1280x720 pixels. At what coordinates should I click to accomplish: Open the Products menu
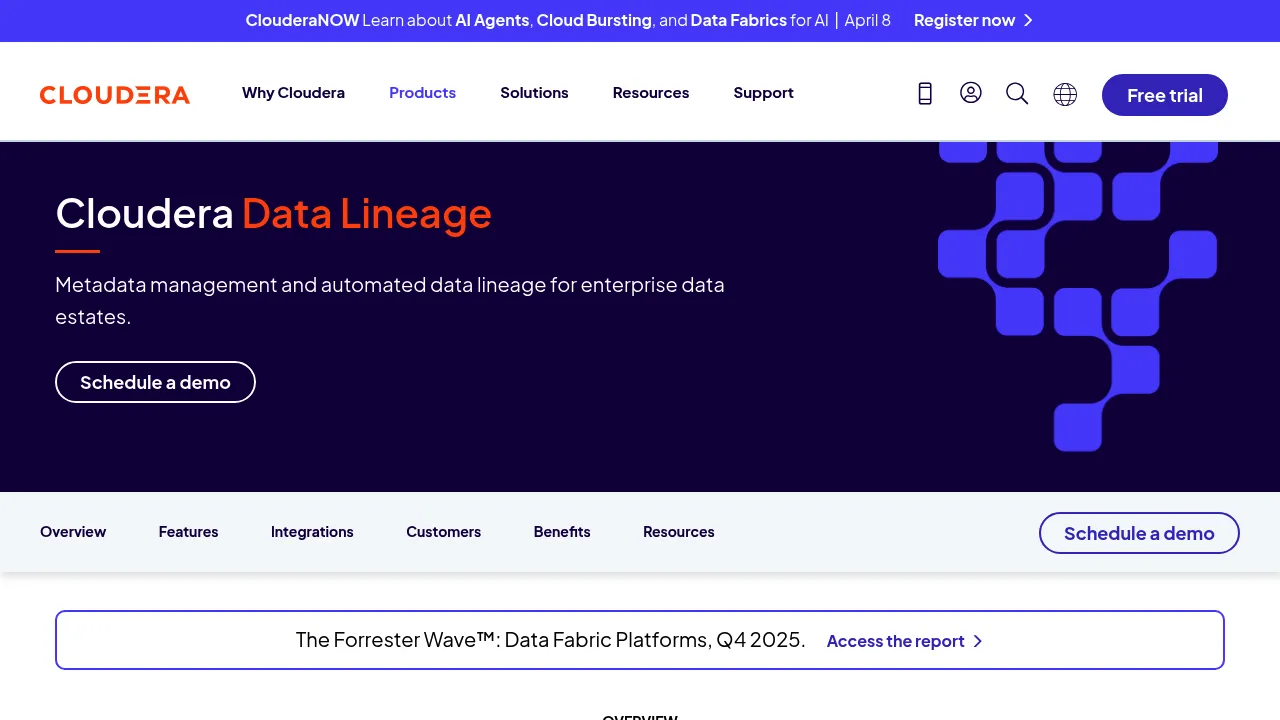[422, 92]
